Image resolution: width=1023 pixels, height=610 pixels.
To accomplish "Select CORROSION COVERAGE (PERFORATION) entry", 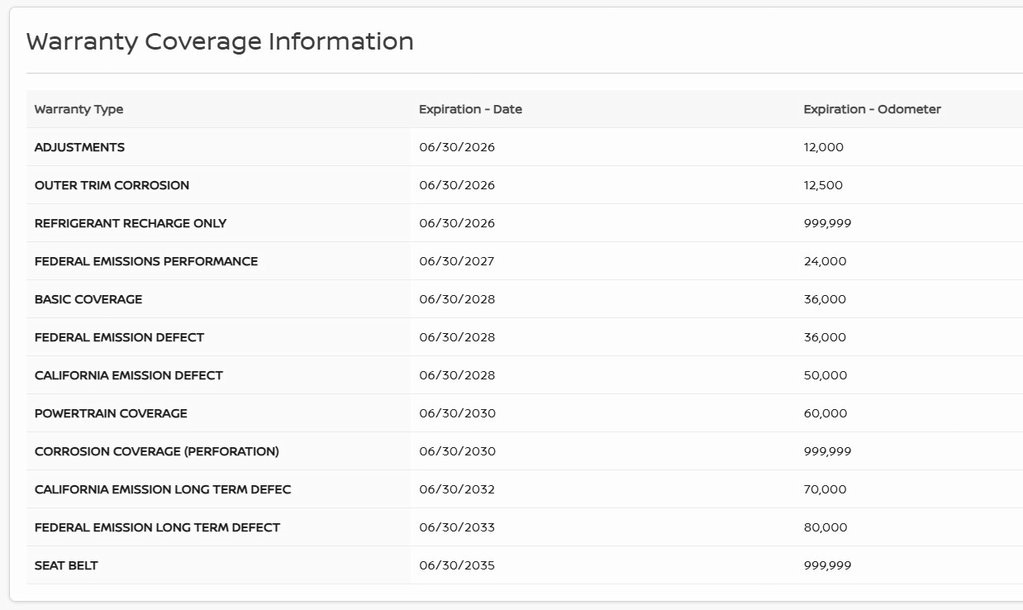I will 157,451.
